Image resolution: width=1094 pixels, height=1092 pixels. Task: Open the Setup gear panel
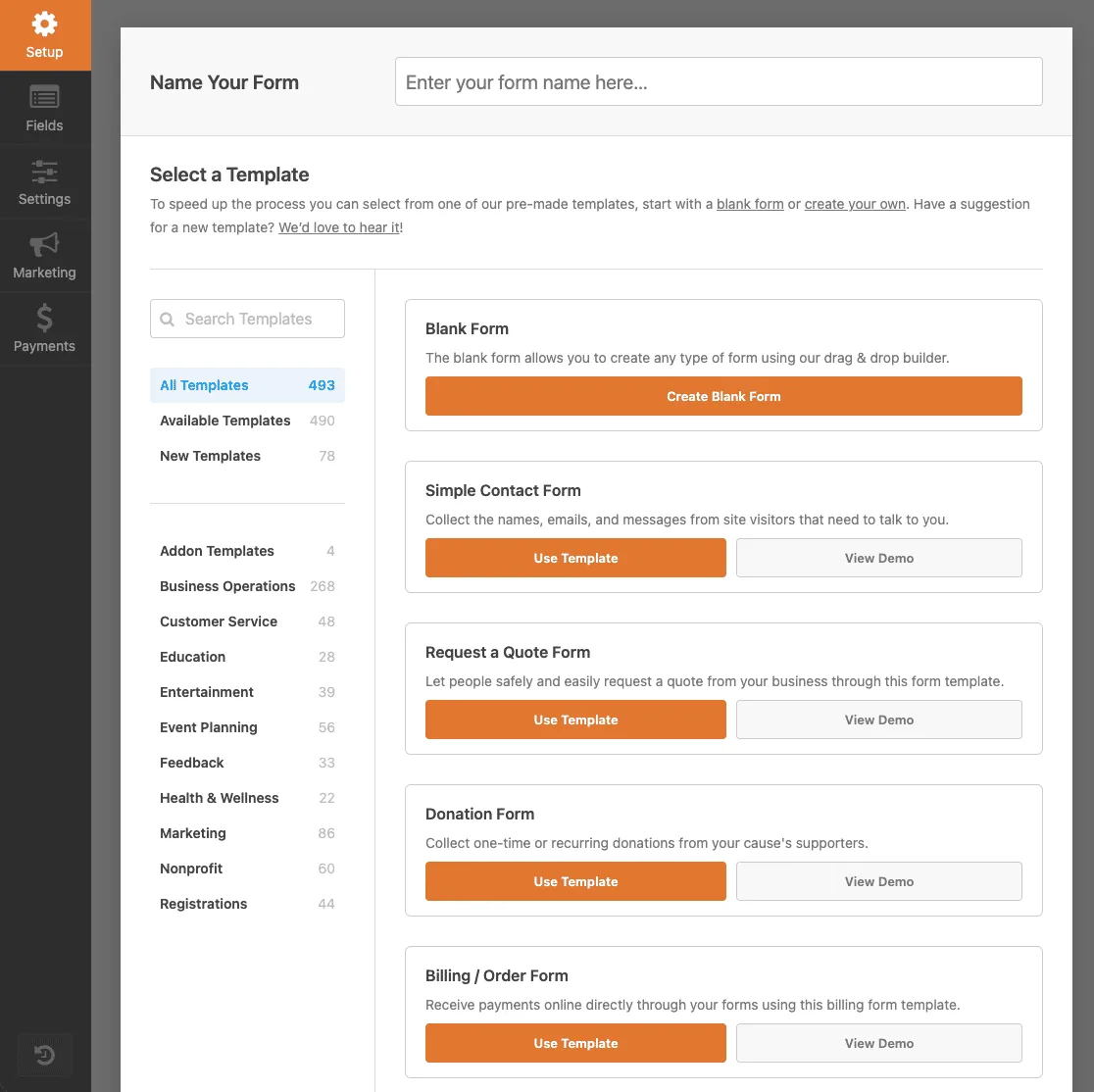click(x=45, y=35)
